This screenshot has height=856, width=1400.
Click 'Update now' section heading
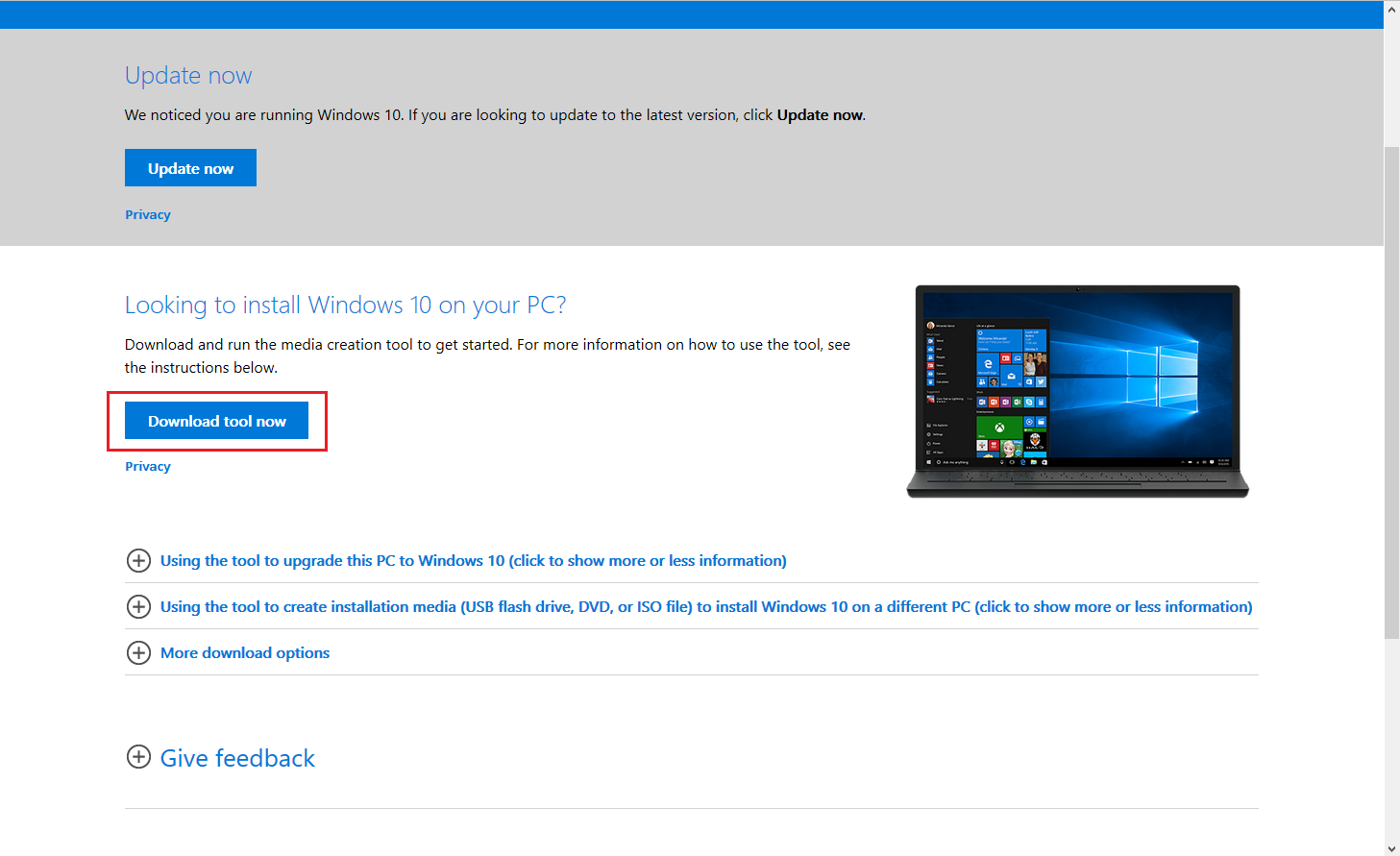coord(188,75)
